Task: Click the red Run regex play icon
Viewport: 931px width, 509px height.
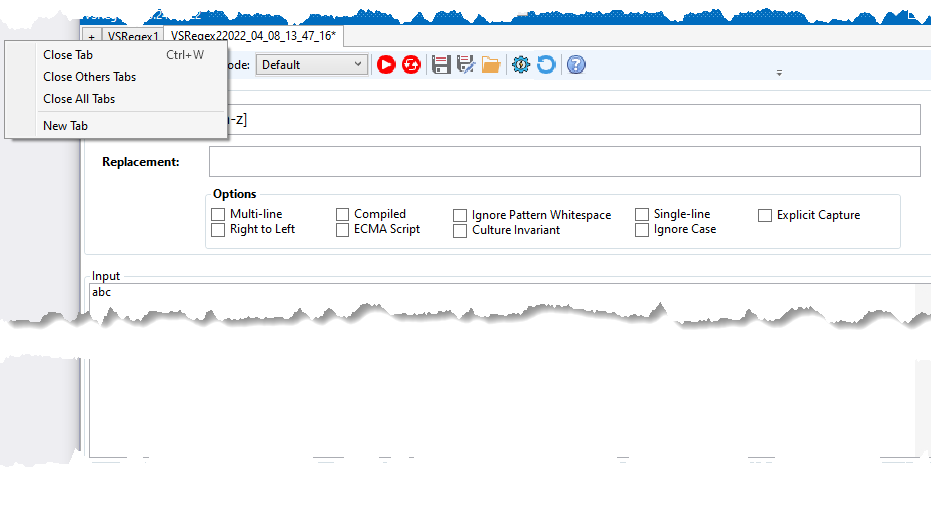Action: coord(386,65)
